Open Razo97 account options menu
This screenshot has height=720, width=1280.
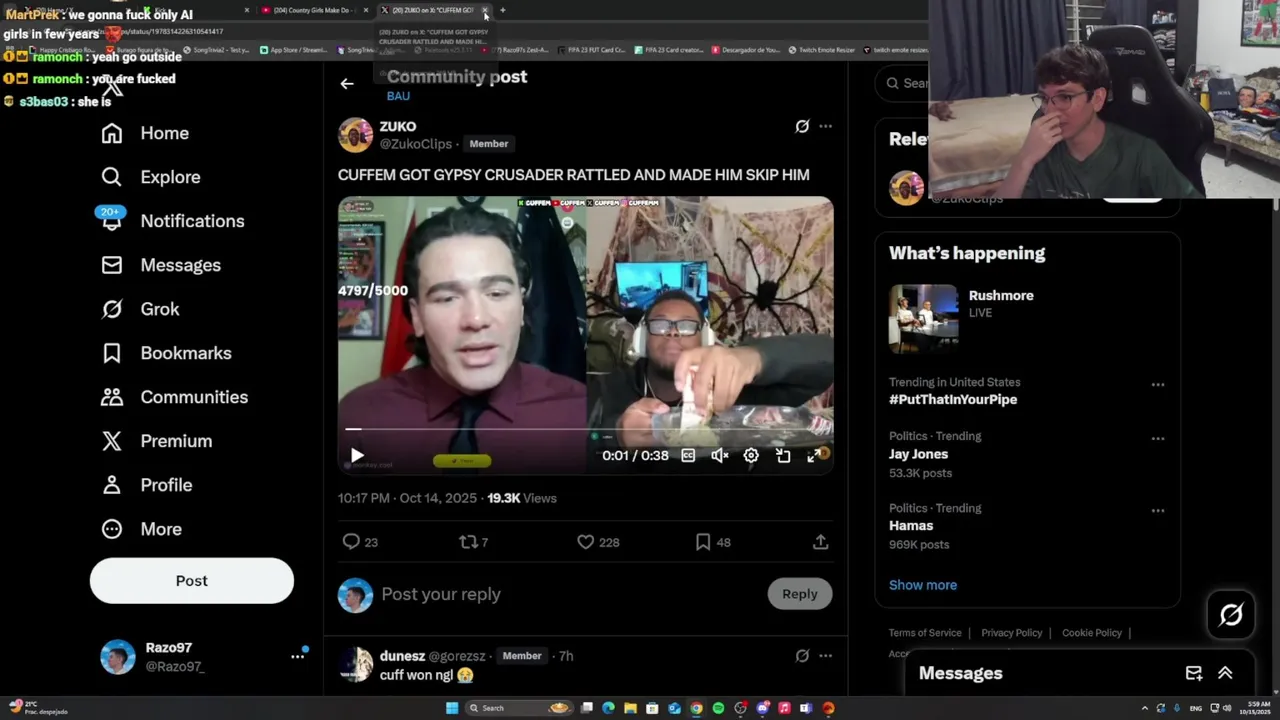tap(297, 657)
